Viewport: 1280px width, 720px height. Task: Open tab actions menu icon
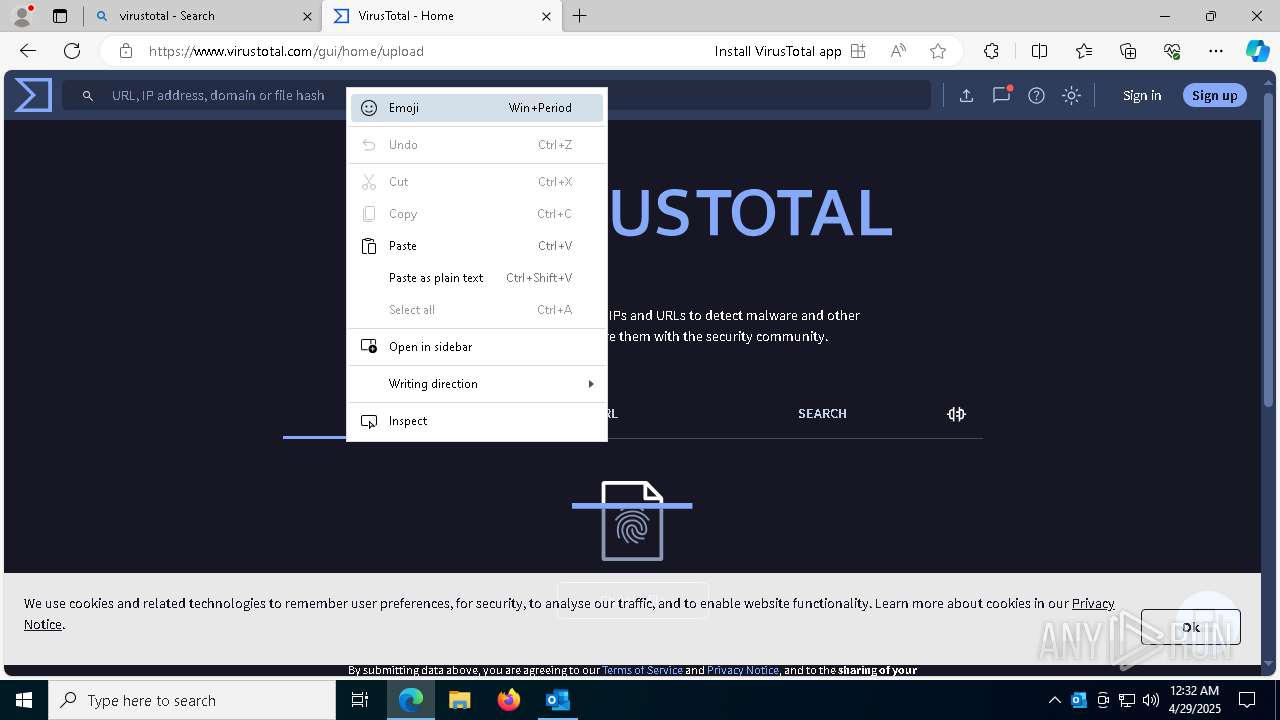[60, 16]
